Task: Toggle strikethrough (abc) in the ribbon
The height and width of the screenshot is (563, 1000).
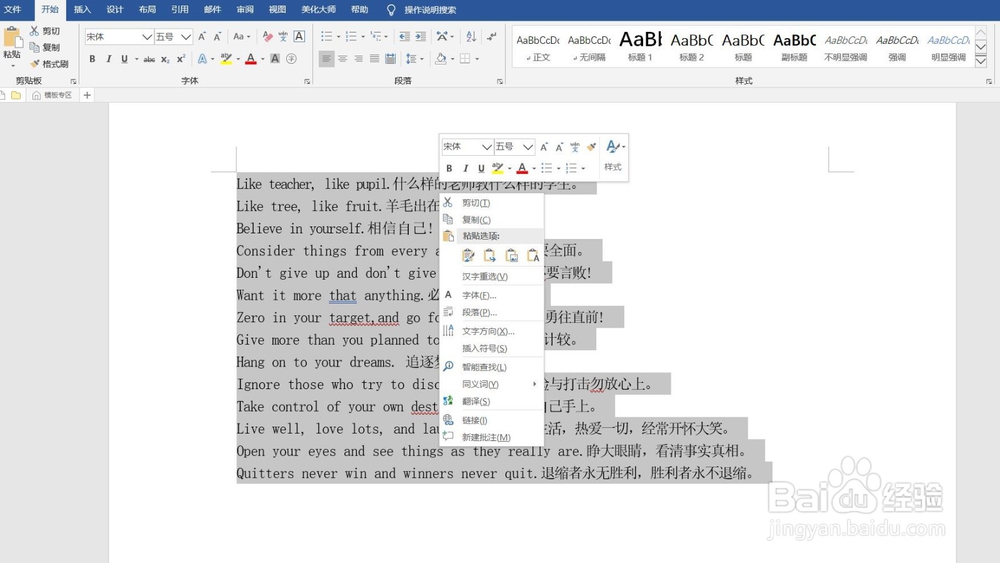Action: [149, 59]
